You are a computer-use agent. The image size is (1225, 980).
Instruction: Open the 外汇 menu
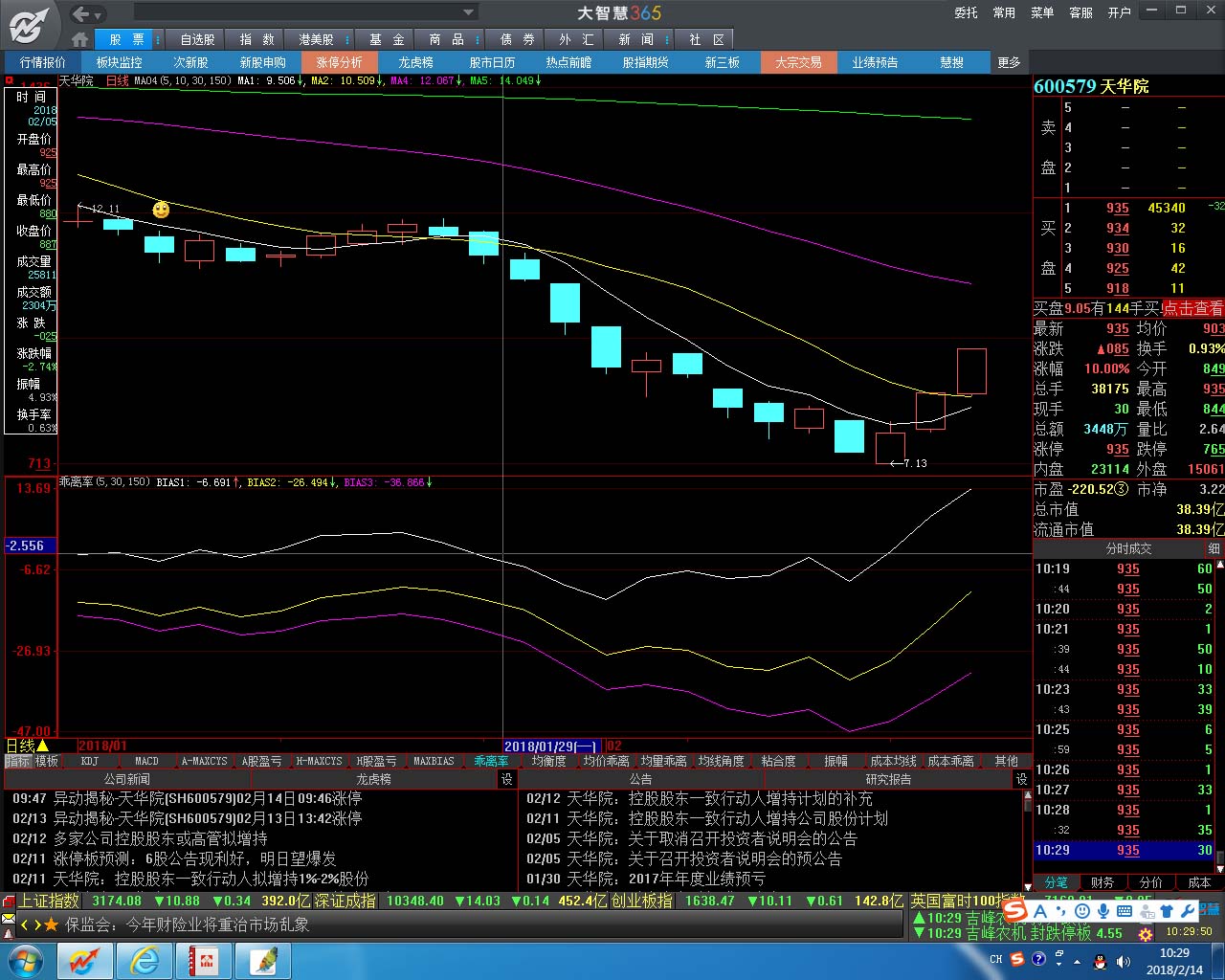pyautogui.click(x=576, y=39)
